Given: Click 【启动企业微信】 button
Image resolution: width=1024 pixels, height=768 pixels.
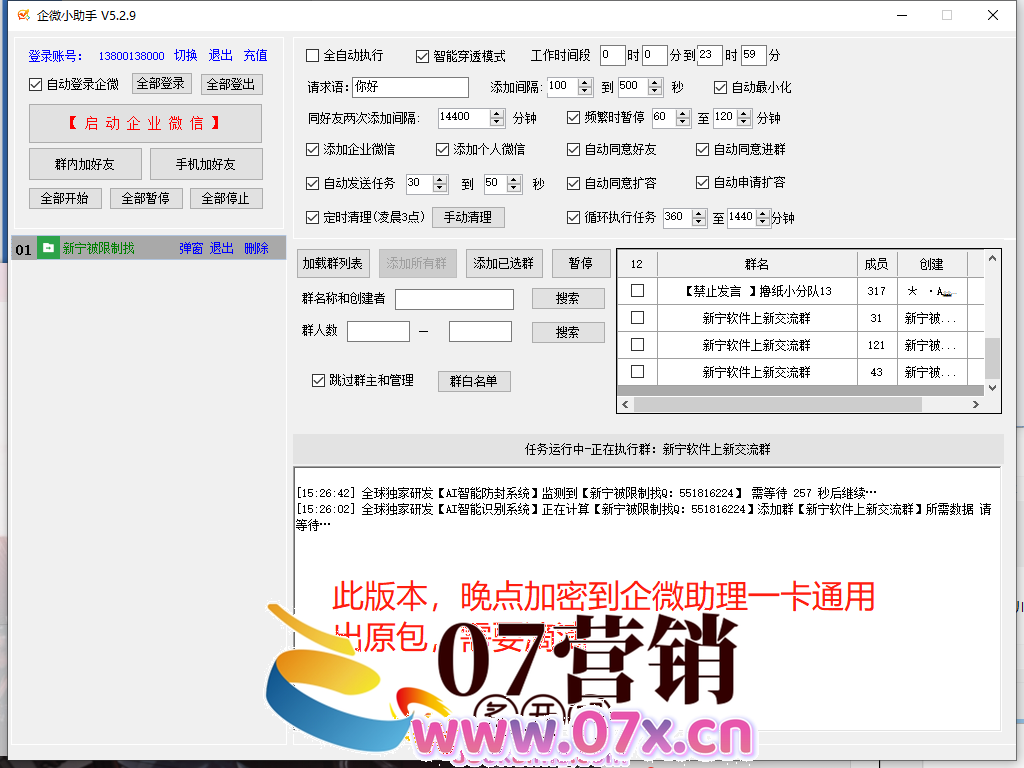Looking at the screenshot, I should click(145, 123).
